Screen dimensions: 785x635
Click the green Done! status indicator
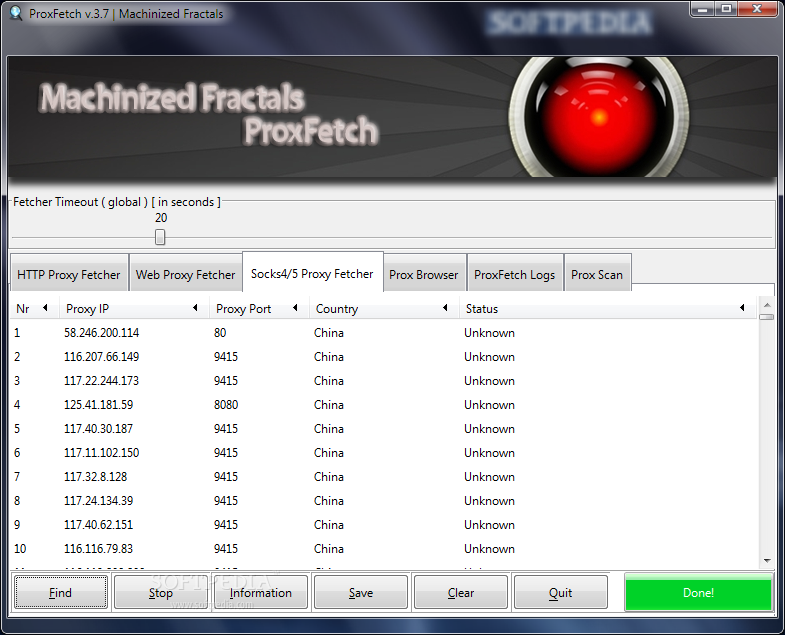tap(698, 592)
